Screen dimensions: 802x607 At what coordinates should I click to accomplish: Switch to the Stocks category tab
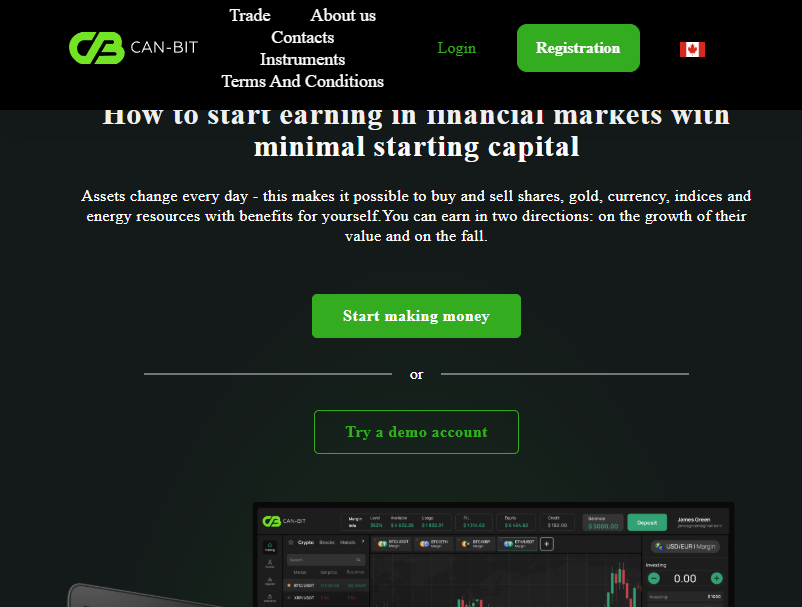(327, 542)
